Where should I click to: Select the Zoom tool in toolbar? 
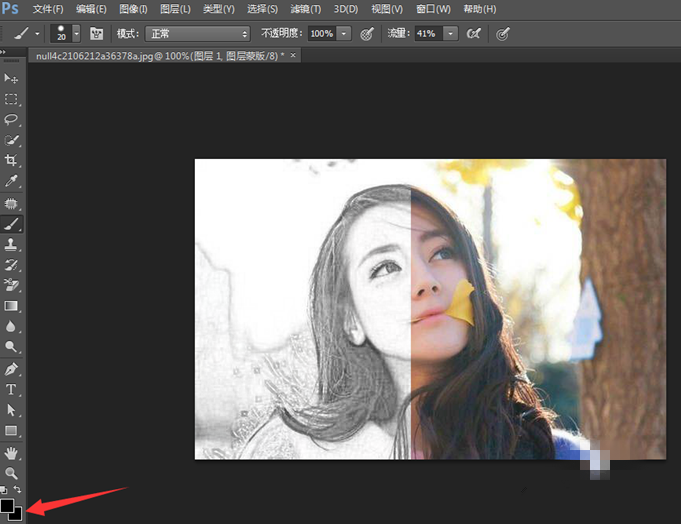[12, 472]
